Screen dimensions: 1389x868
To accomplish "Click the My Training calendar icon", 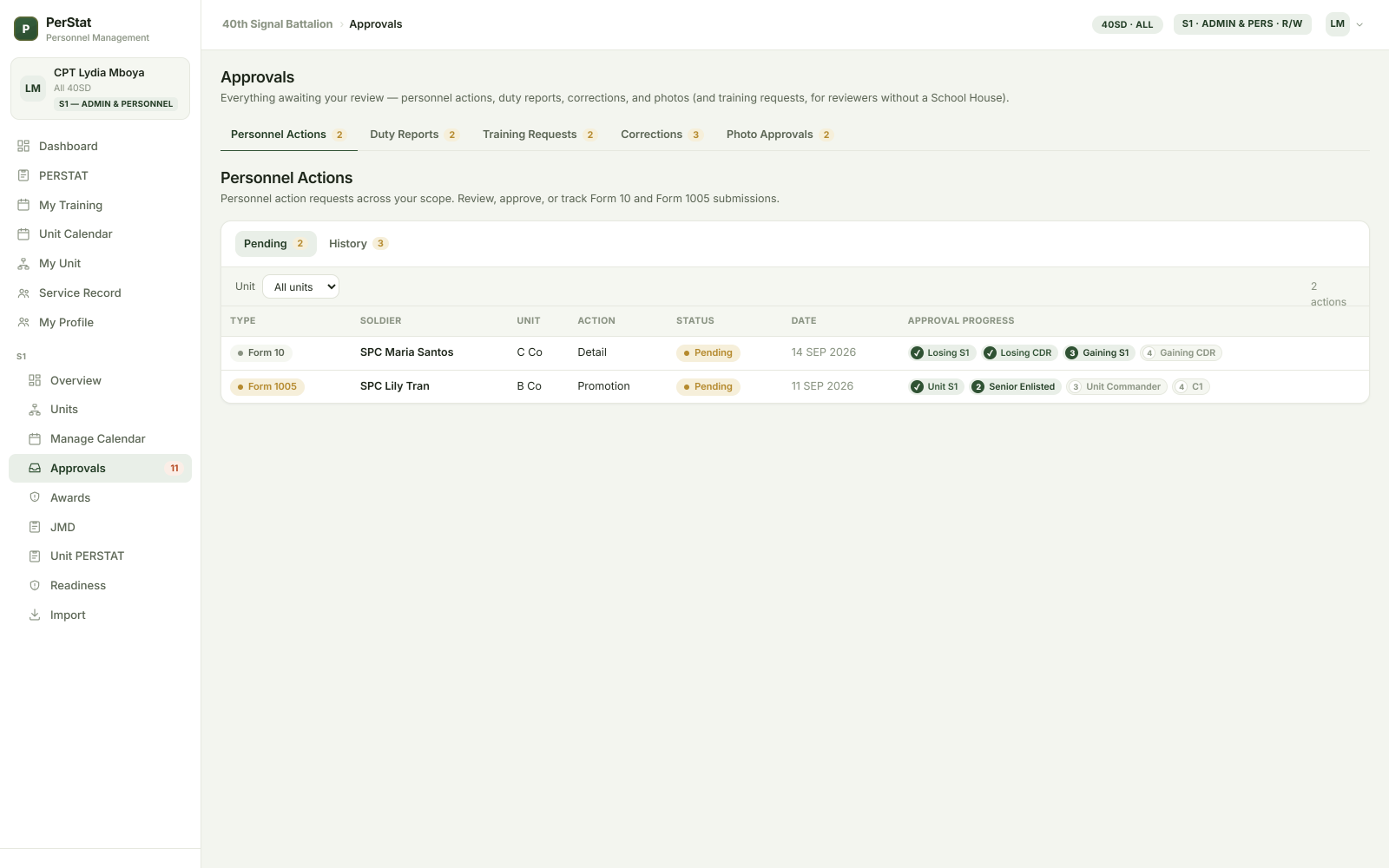I will point(23,205).
